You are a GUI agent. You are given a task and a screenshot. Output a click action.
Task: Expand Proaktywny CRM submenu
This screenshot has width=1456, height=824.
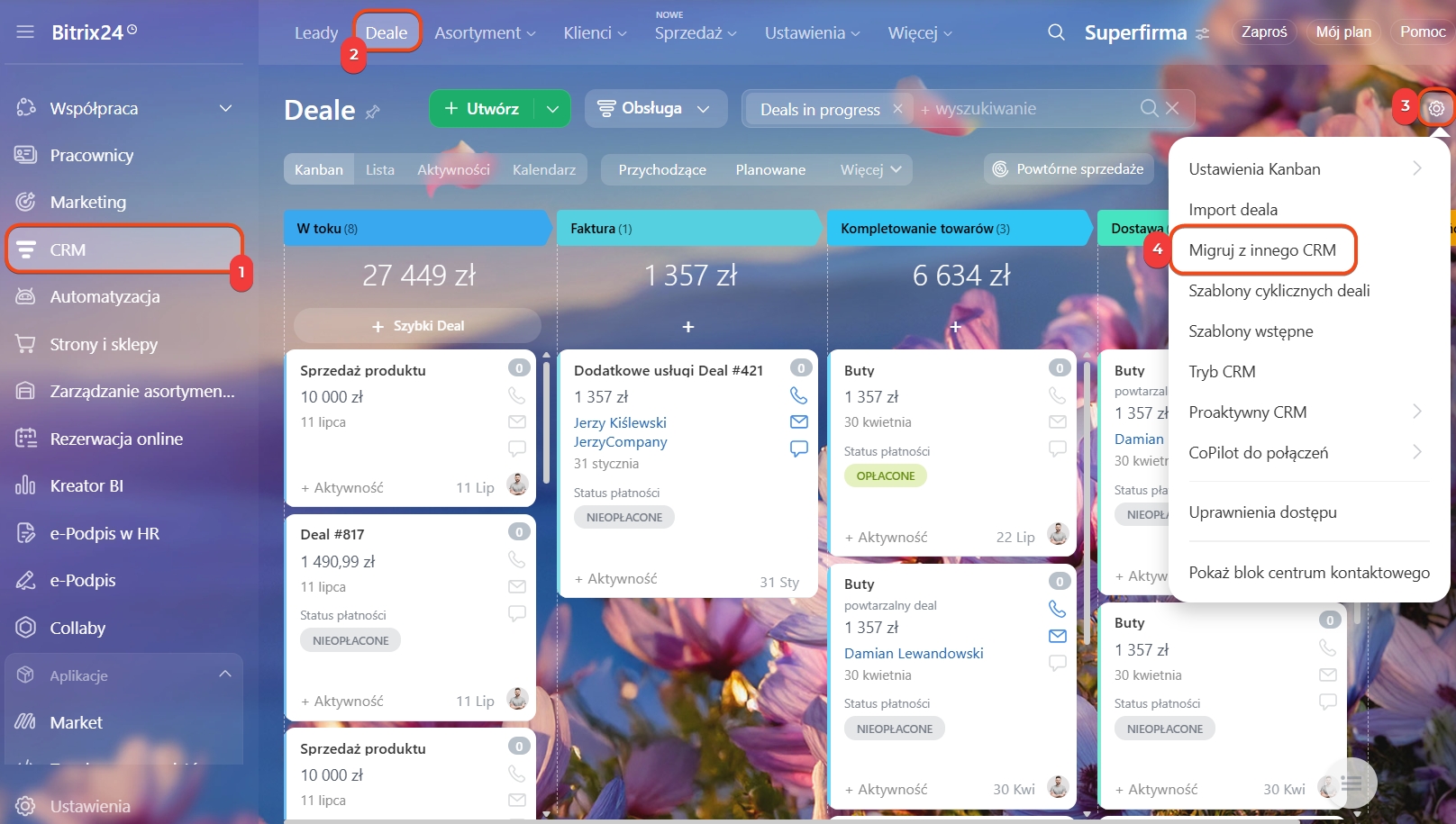click(x=1416, y=412)
